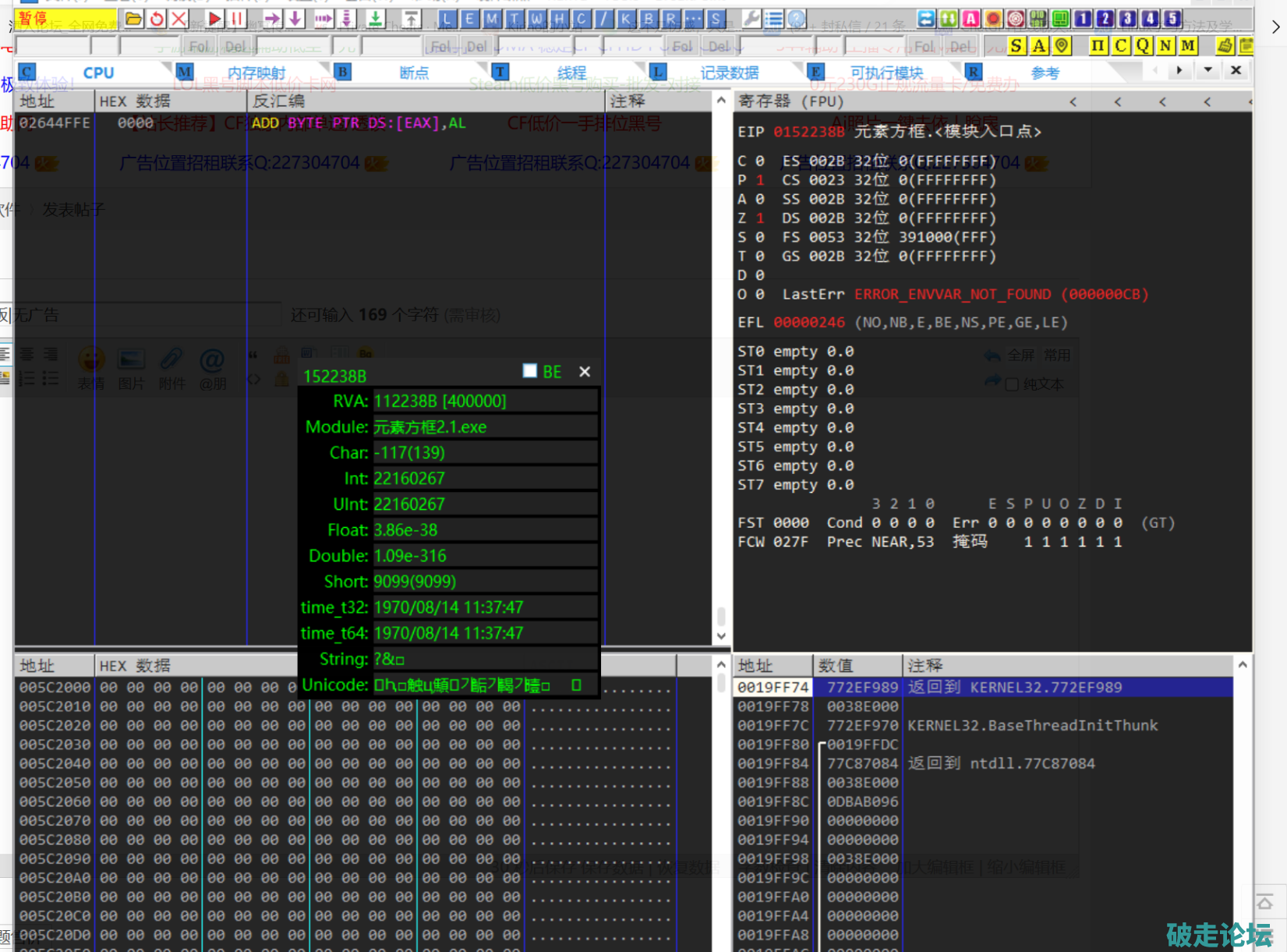Close program with the red X icon
The width and height of the screenshot is (1287, 952).
(x=179, y=19)
